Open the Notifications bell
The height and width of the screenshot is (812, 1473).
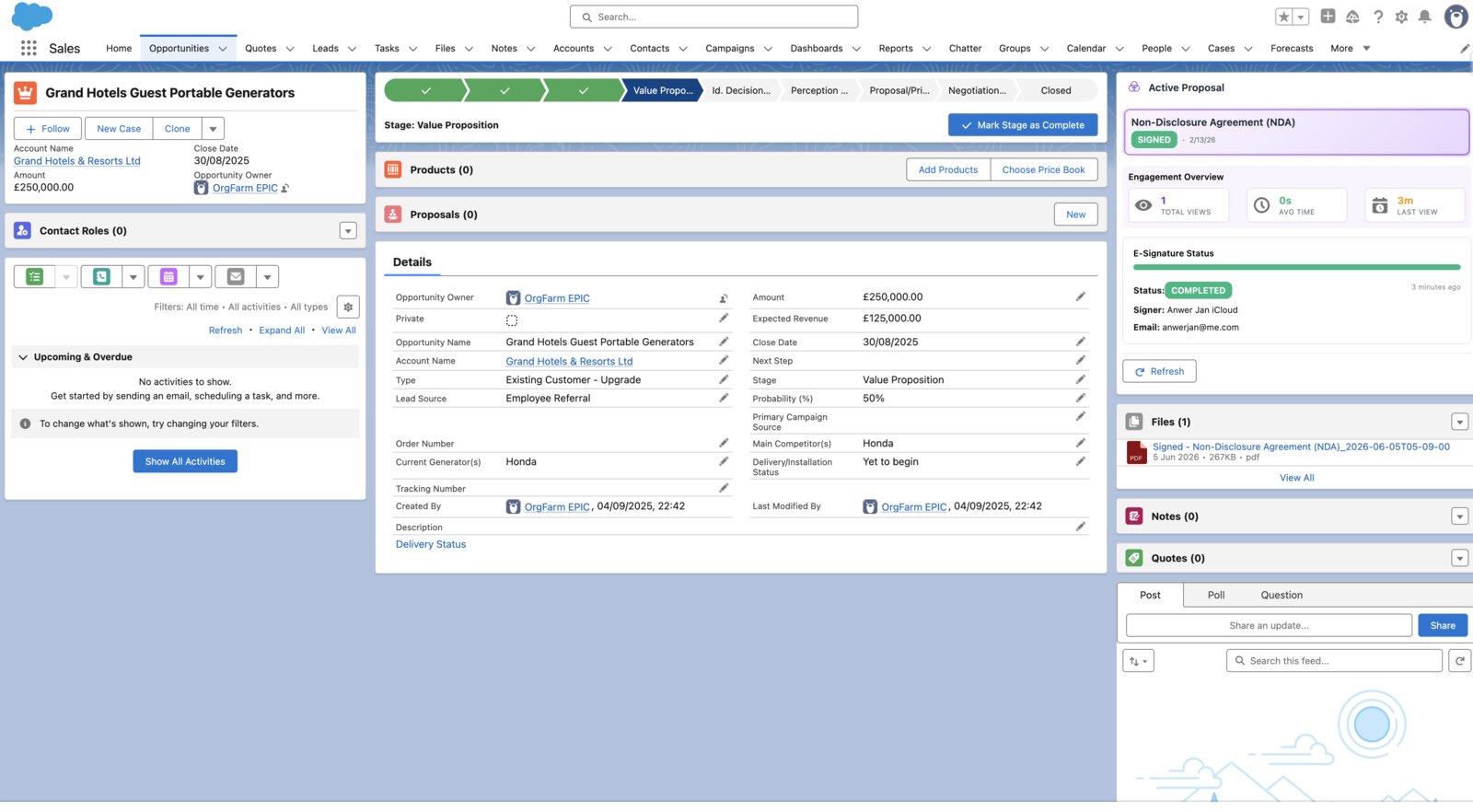pos(1424,17)
